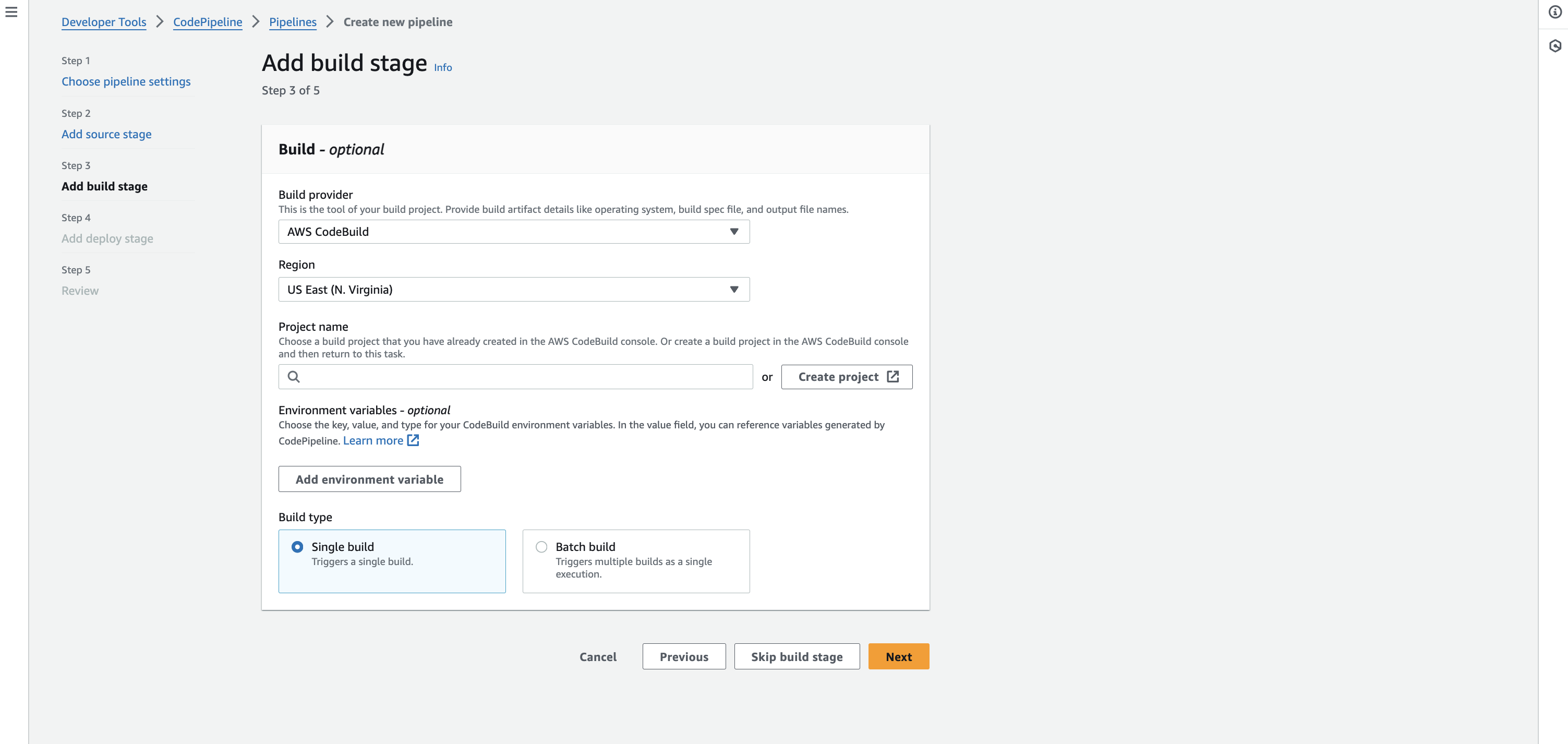The width and height of the screenshot is (1568, 744).
Task: Open the hamburger navigation menu icon
Action: coord(11,12)
